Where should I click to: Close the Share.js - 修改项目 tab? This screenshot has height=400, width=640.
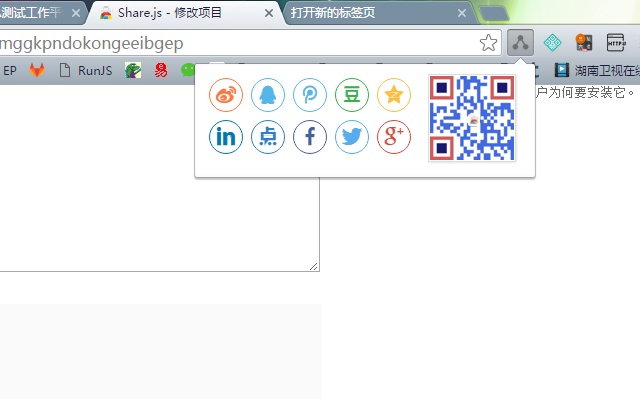click(x=269, y=13)
